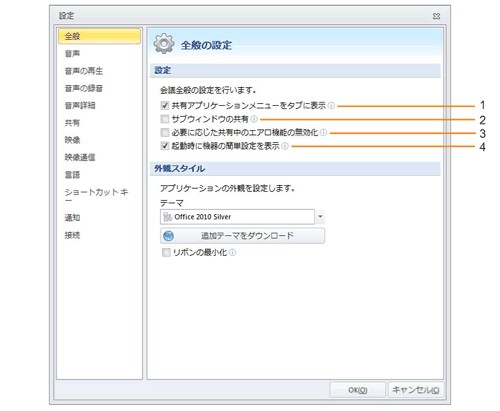Click info icon next to サブウィンドウの共有
500x411 pixels.
click(254, 119)
